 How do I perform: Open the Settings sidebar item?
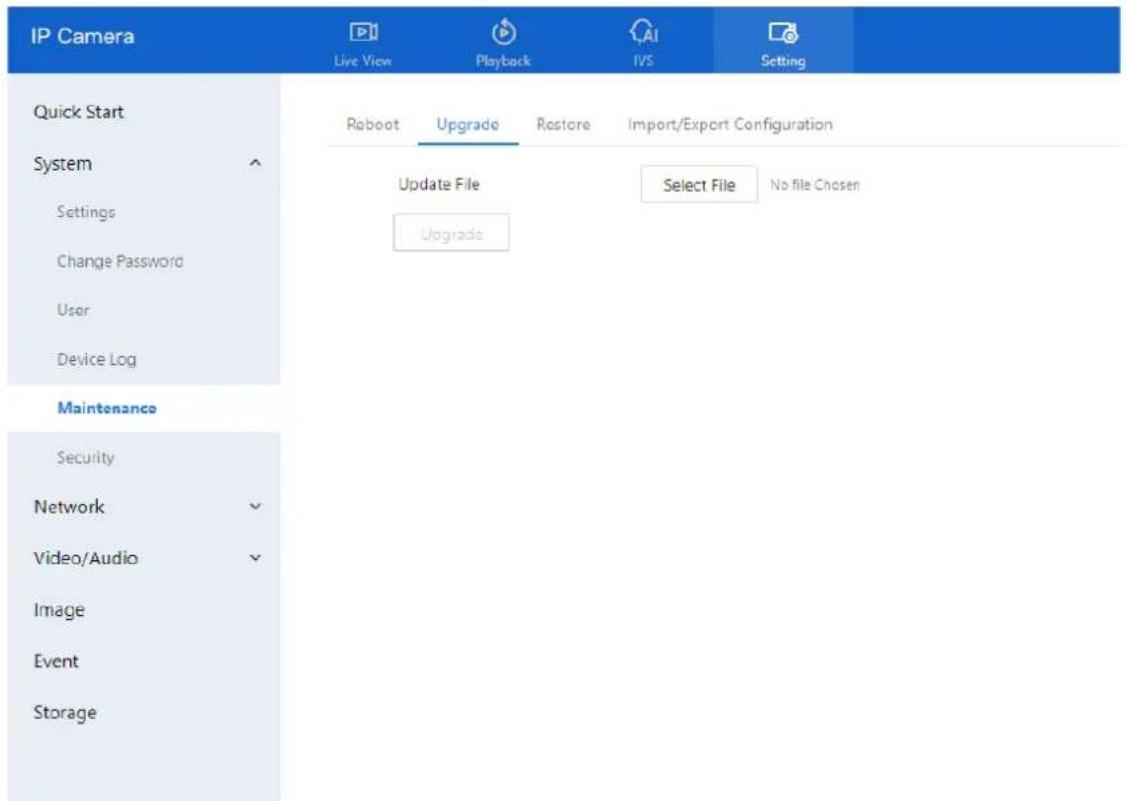(x=86, y=212)
